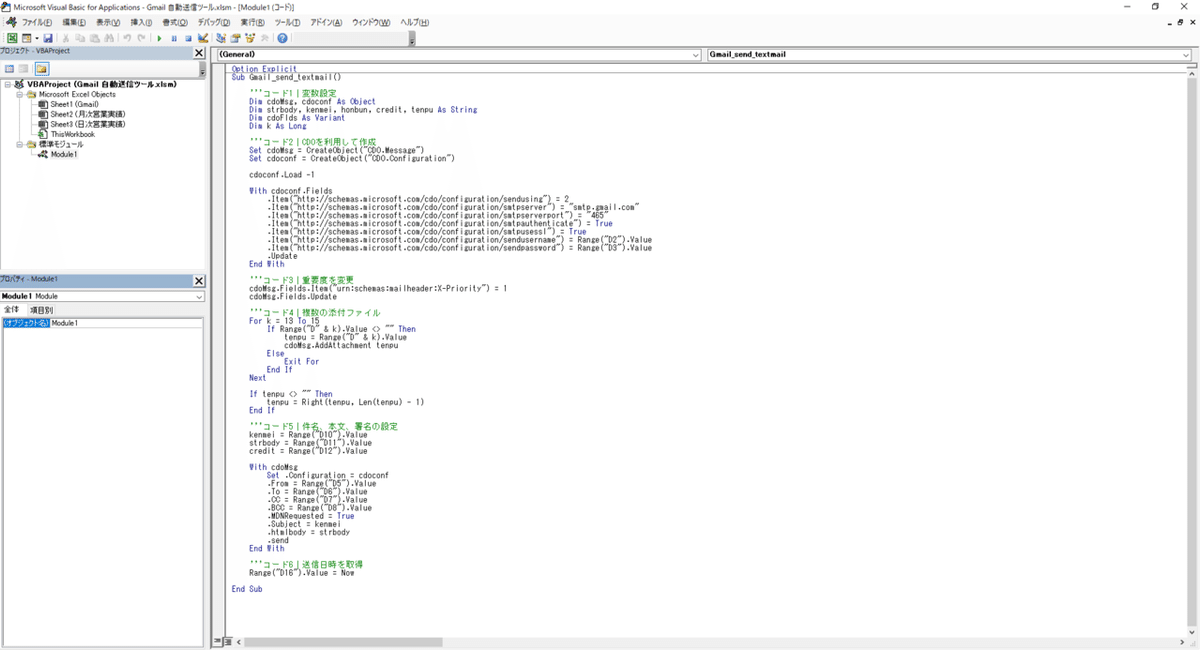Click the Paste icon in toolbar
Screen dimensions: 1200x650
pos(95,38)
